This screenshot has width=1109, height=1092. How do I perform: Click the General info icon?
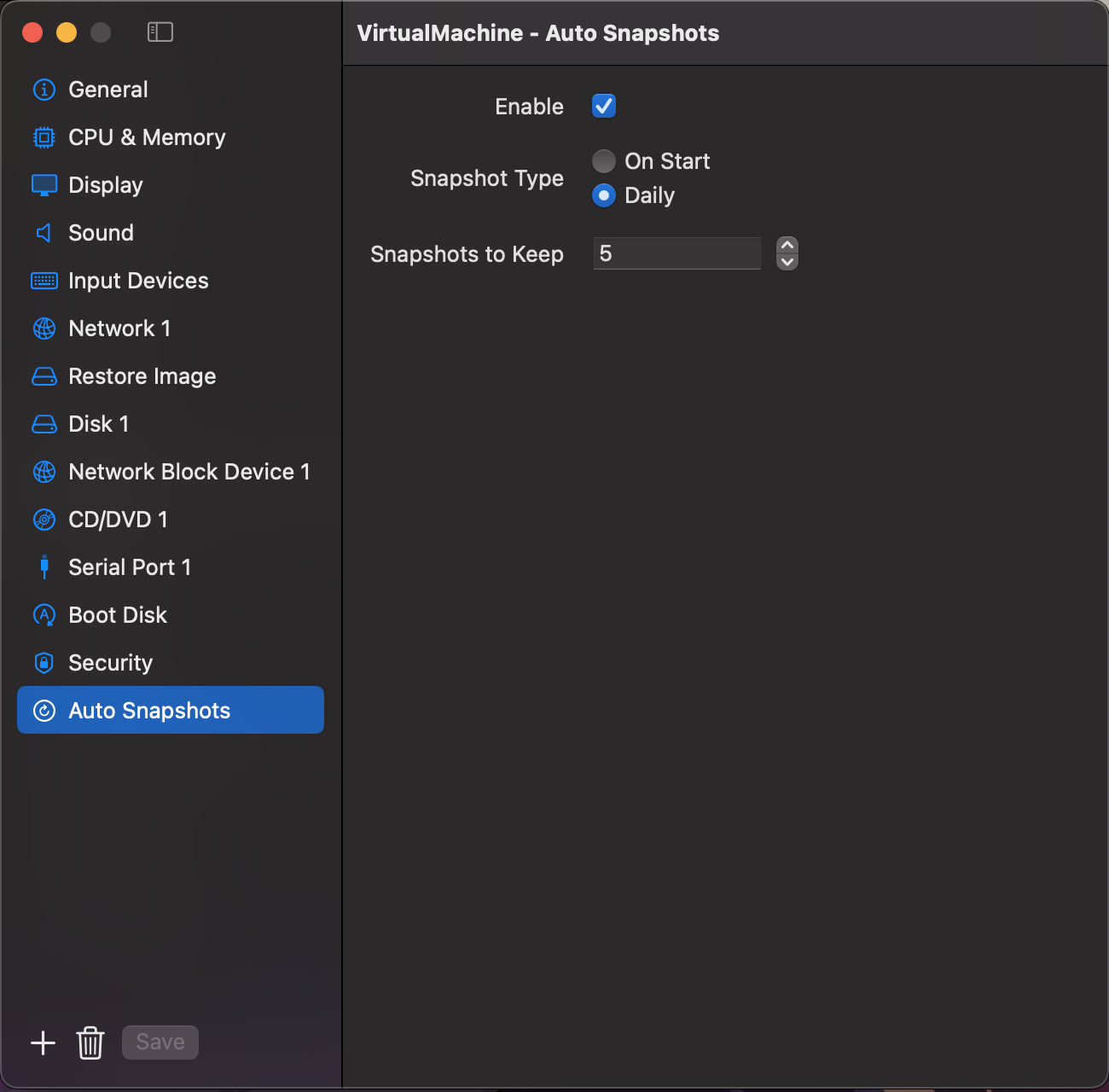click(x=44, y=90)
